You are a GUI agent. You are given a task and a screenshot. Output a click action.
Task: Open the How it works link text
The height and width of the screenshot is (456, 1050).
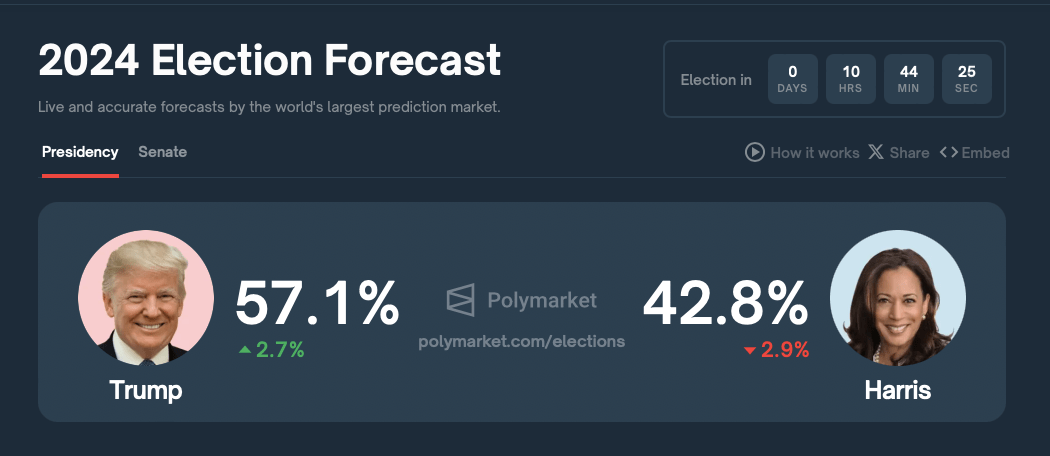(x=815, y=153)
